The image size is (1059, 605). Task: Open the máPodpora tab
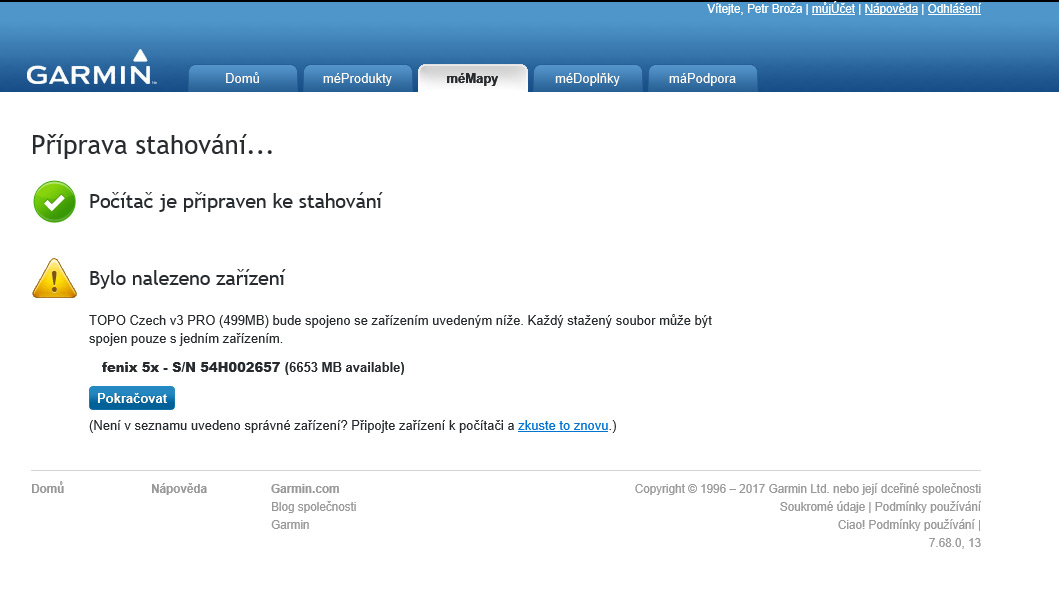702,78
